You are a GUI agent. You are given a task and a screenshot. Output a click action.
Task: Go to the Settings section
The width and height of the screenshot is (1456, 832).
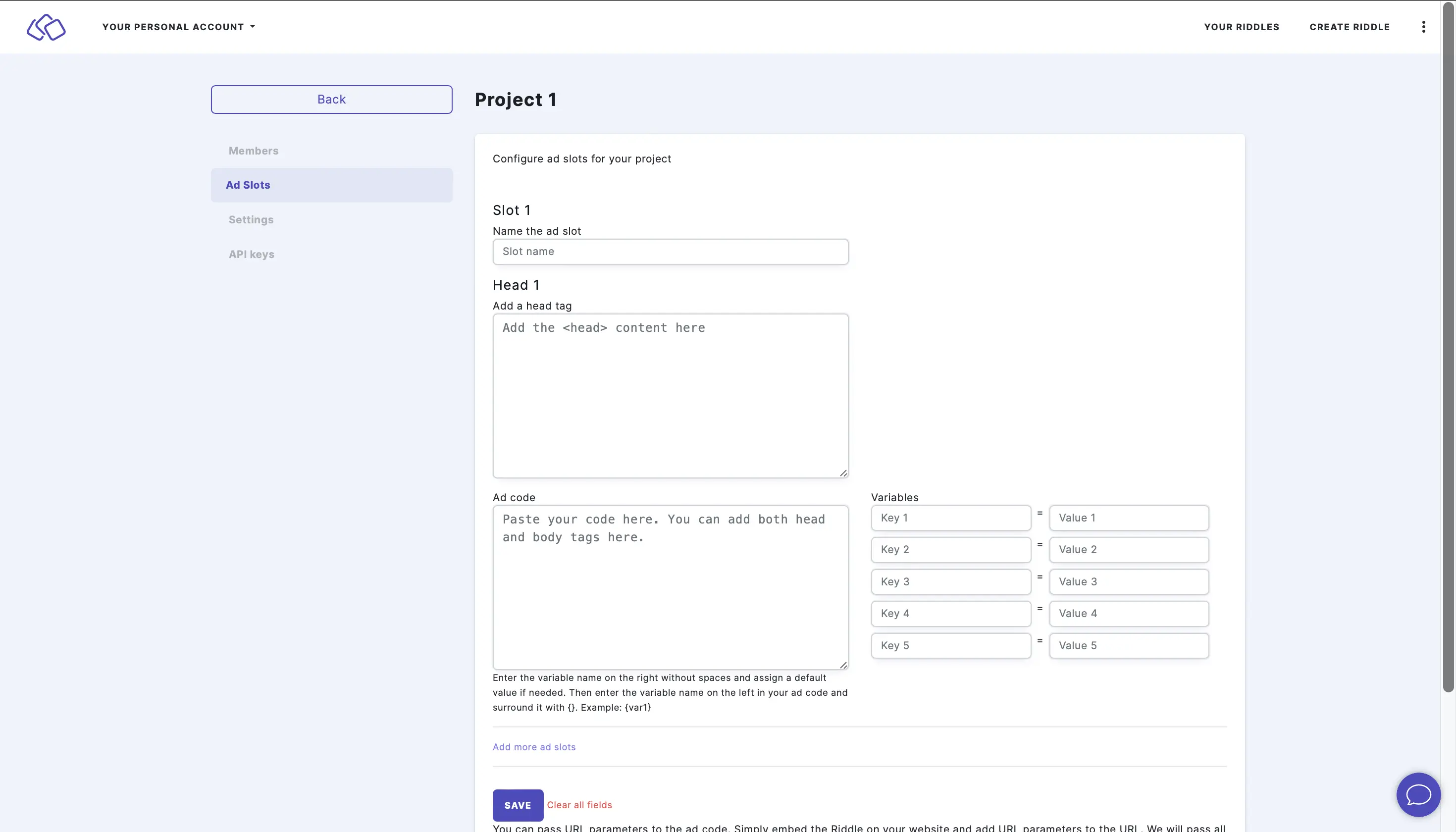[x=251, y=220]
